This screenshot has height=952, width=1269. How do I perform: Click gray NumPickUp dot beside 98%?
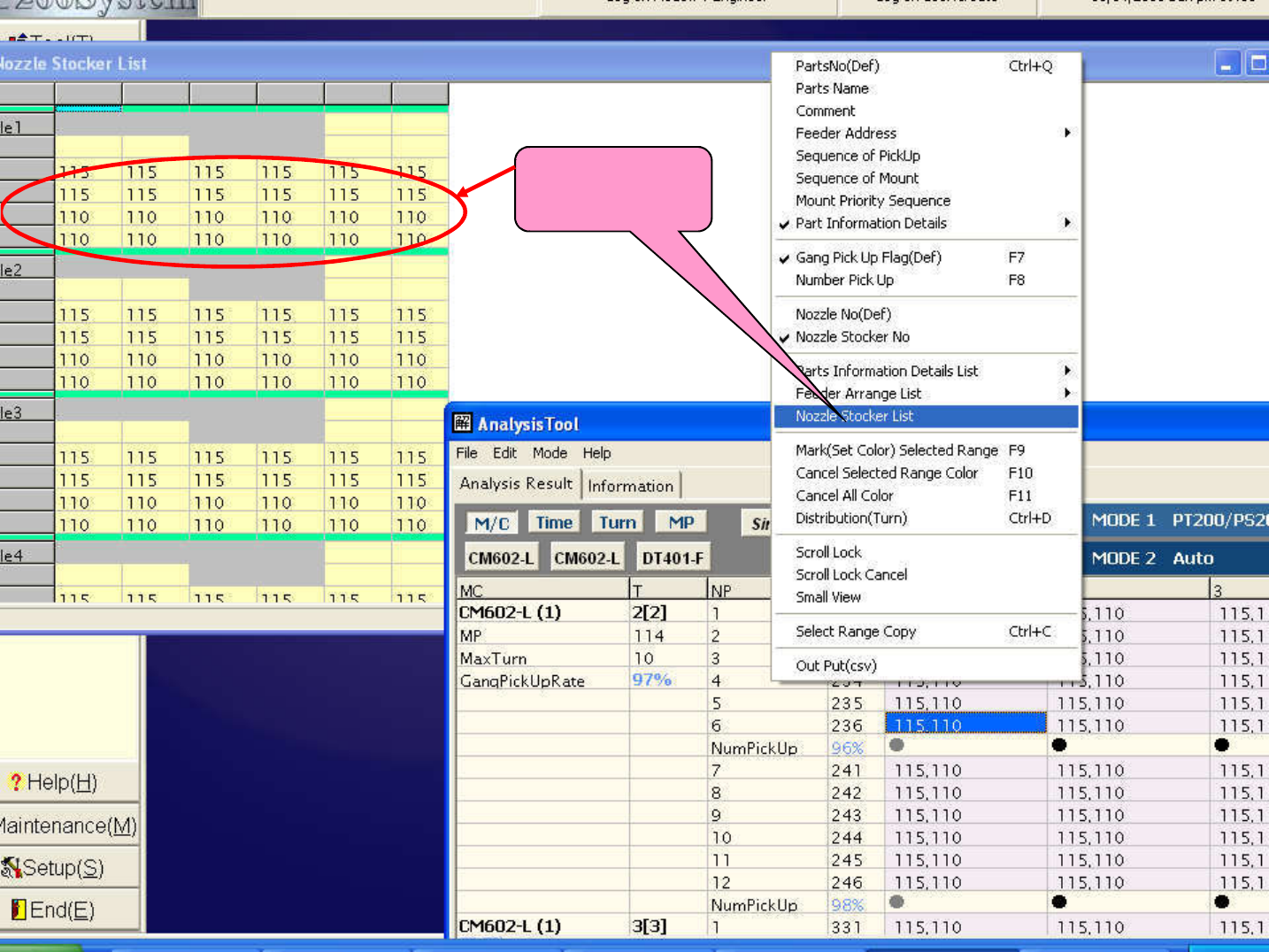coord(896,902)
